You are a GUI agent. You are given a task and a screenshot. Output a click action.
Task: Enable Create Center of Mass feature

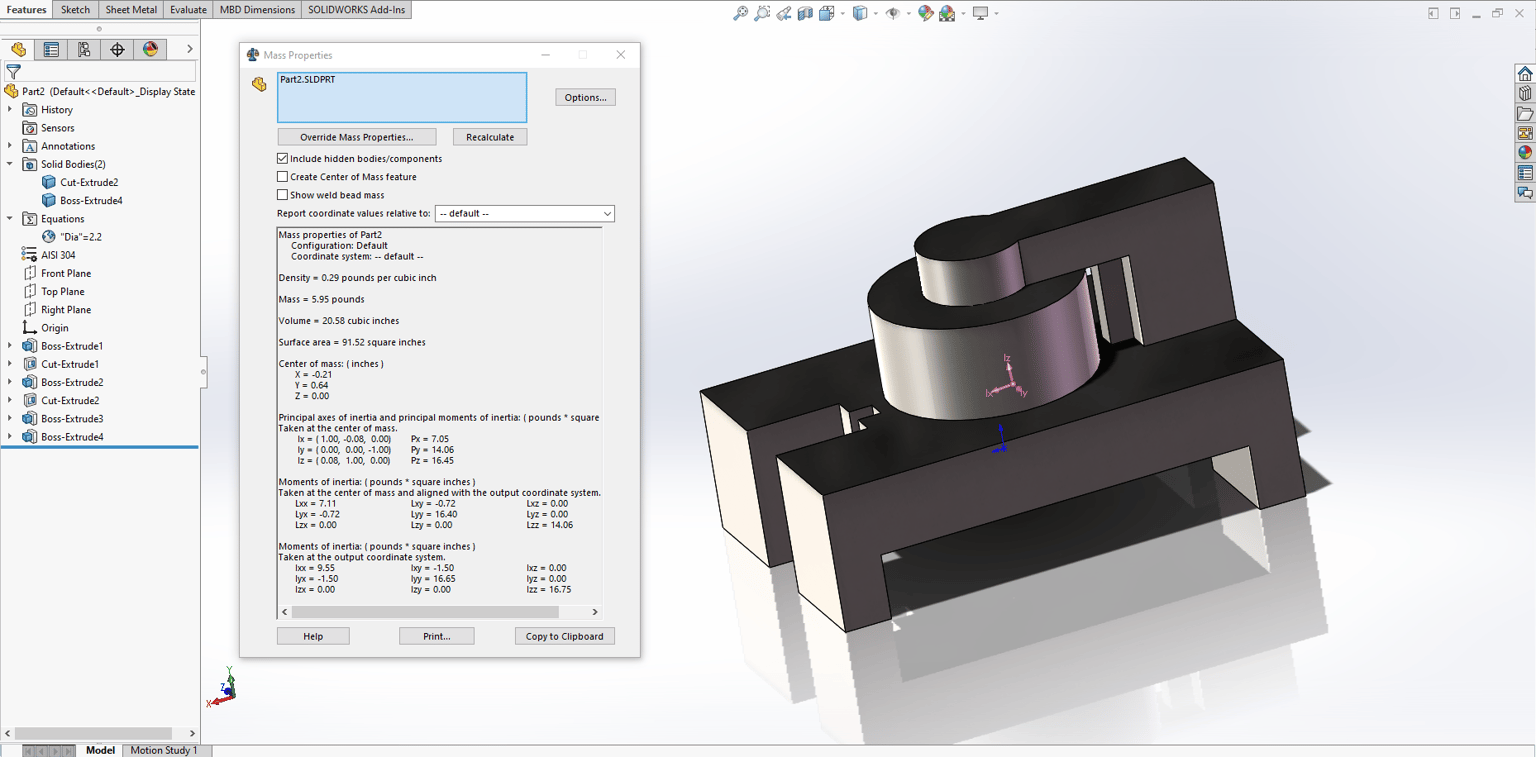coord(282,176)
